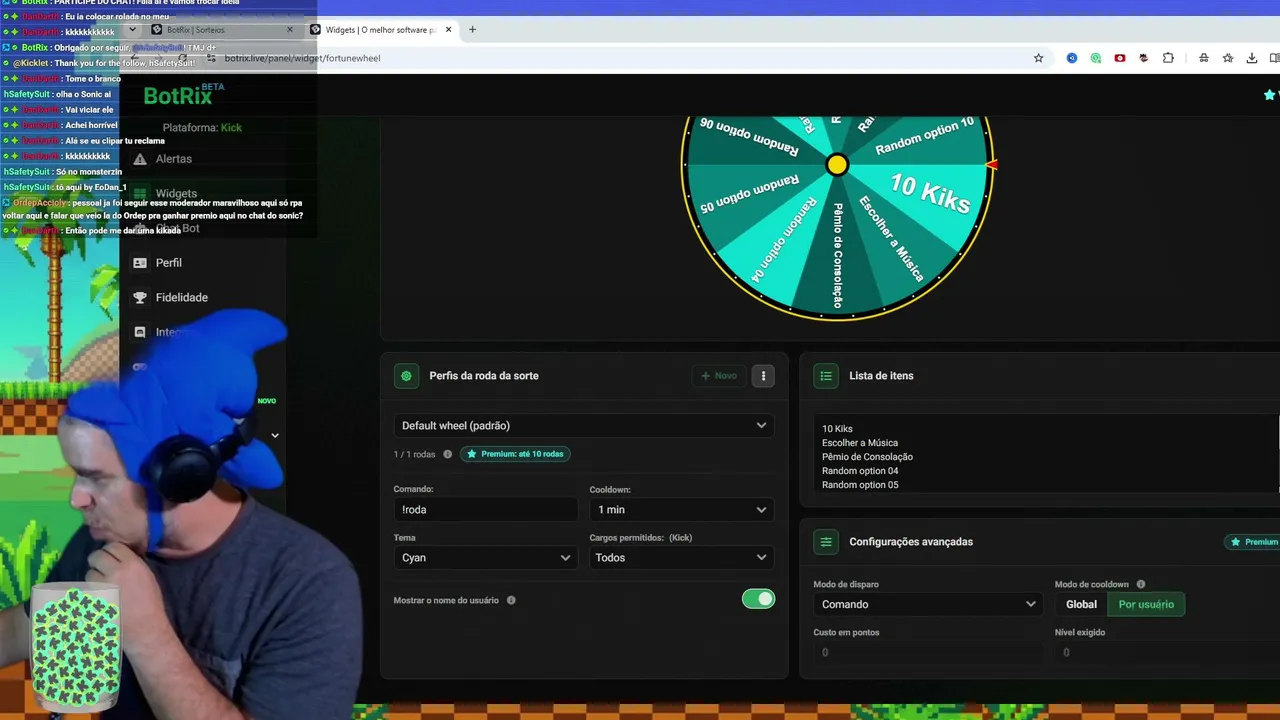This screenshot has height=720, width=1280.
Task: Open the browser Downloads icon
Action: coord(1252,58)
